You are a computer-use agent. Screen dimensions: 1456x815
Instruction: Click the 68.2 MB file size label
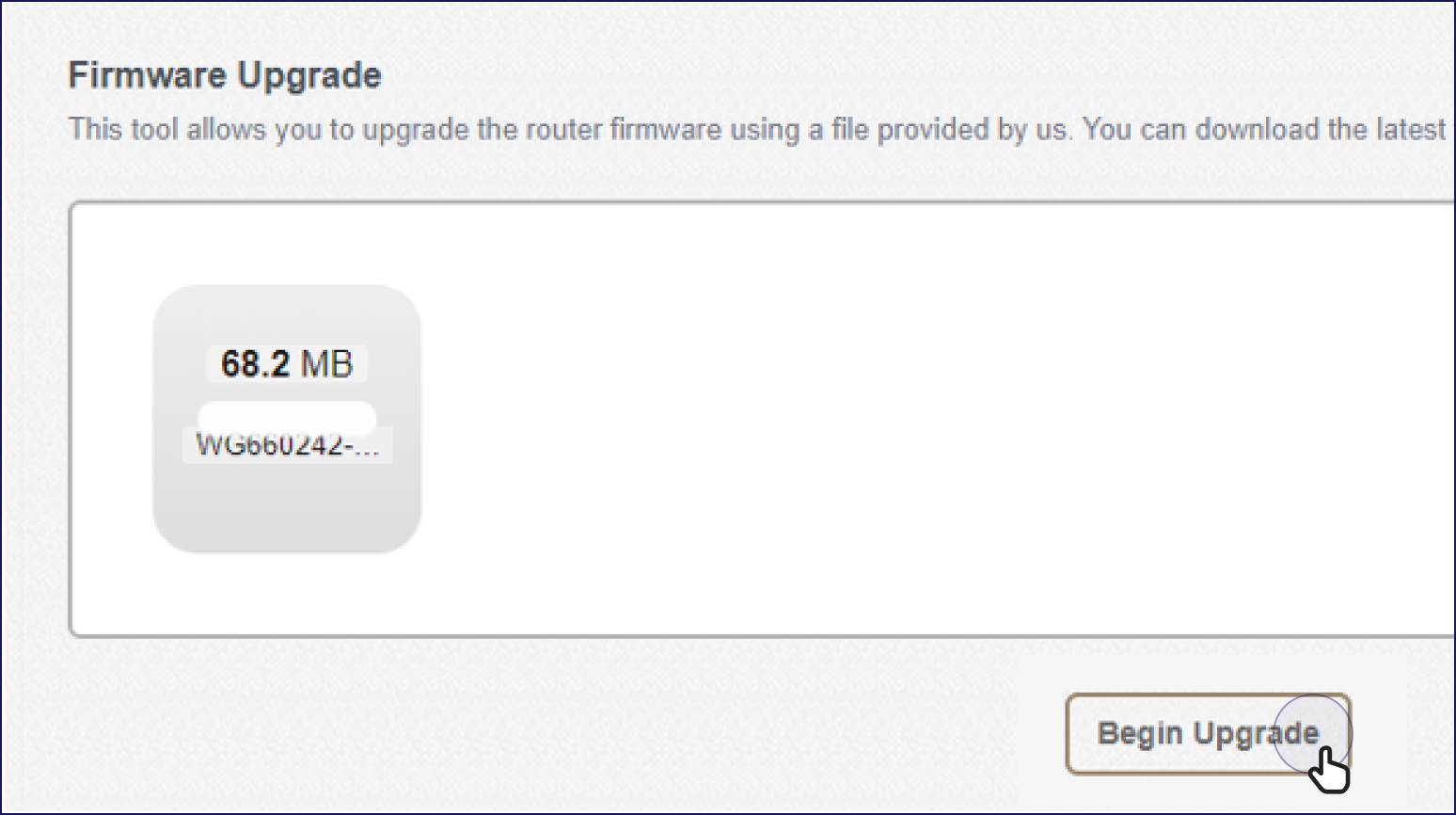(287, 363)
